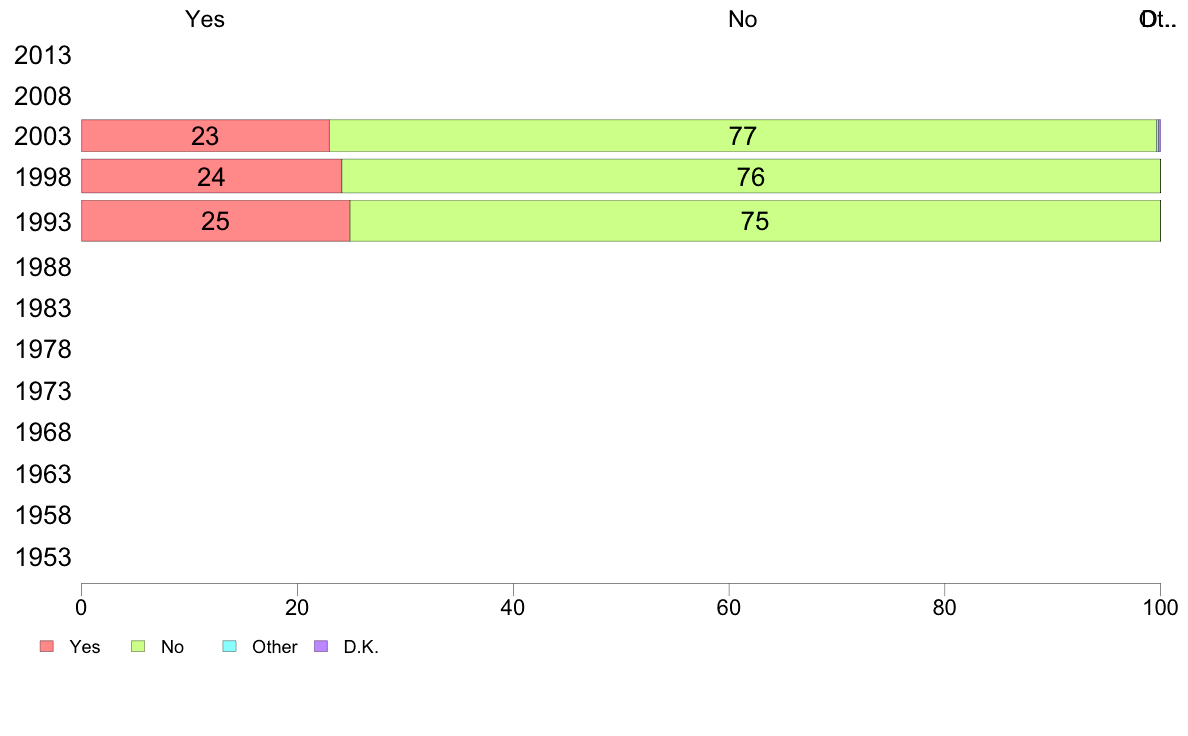
Task: Click the Yes column header label
Action: [205, 19]
